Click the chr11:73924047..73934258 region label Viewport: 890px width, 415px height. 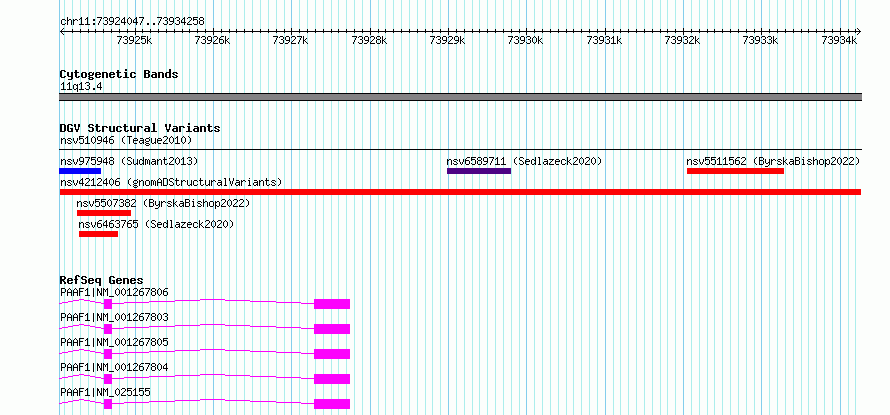[132, 22]
